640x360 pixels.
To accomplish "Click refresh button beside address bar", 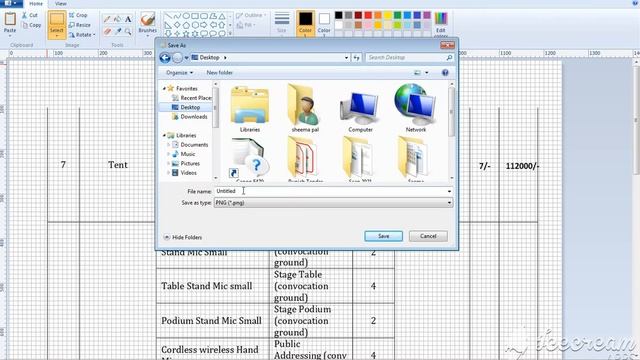I will pos(356,58).
